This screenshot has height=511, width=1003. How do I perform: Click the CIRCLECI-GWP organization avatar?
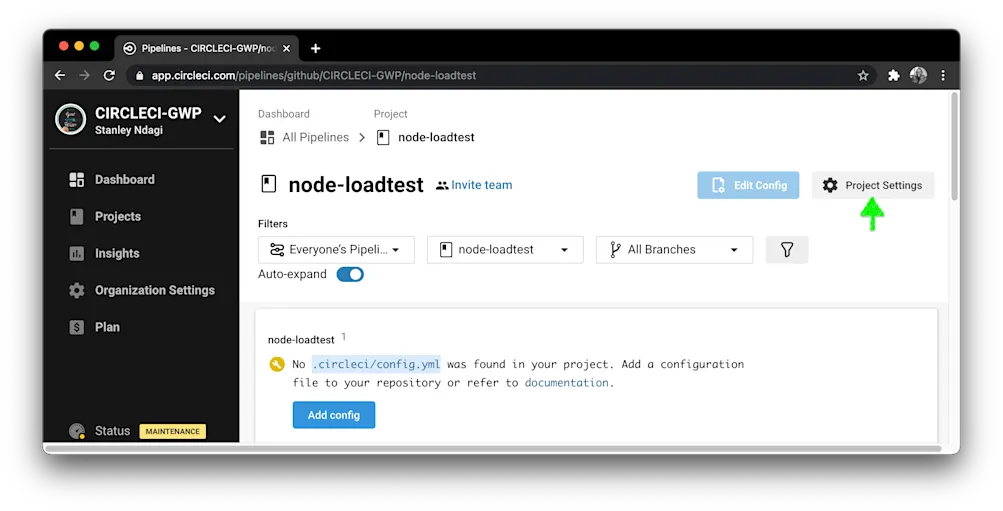pos(70,120)
